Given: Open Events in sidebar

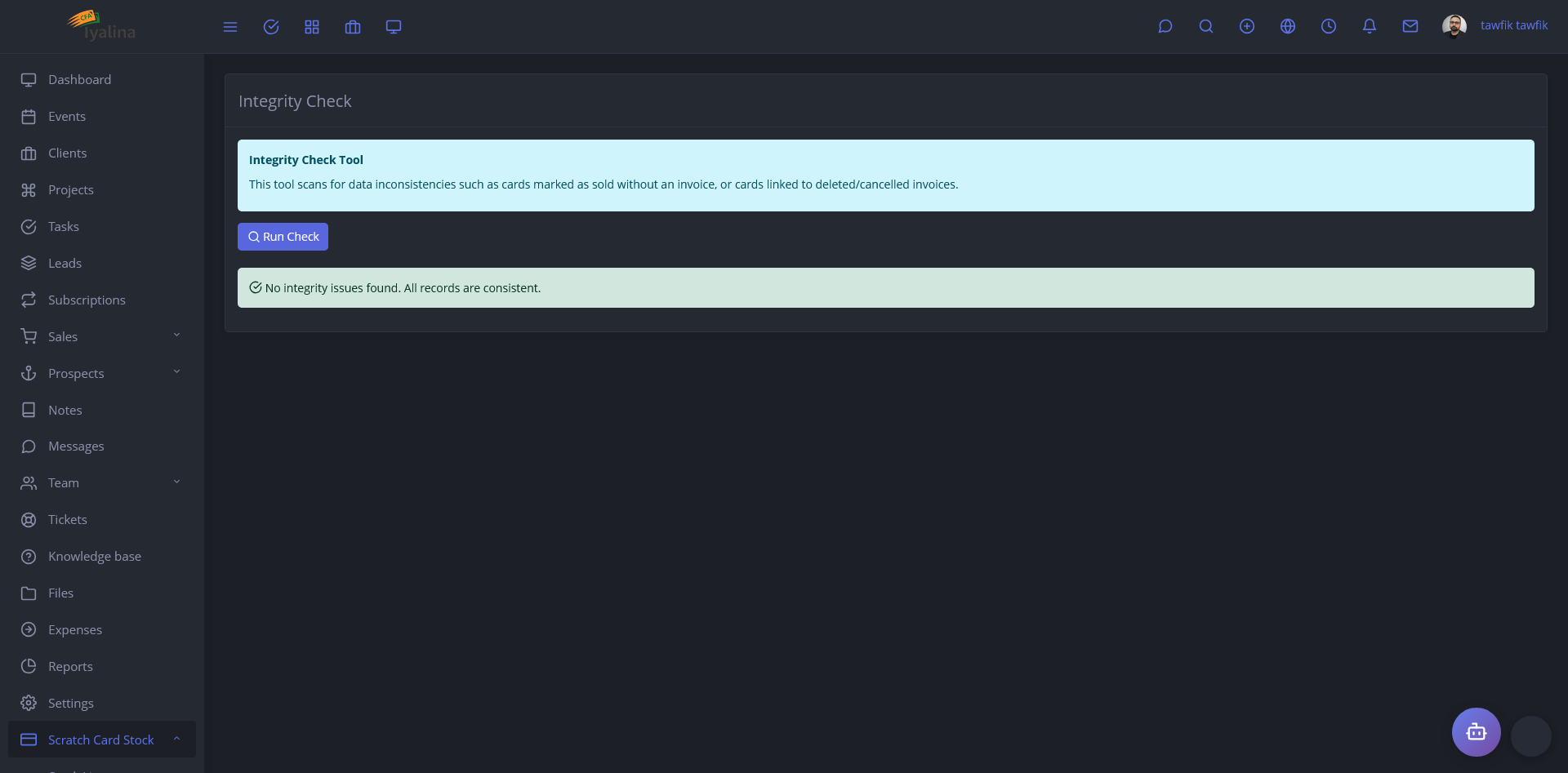Looking at the screenshot, I should [x=102, y=116].
